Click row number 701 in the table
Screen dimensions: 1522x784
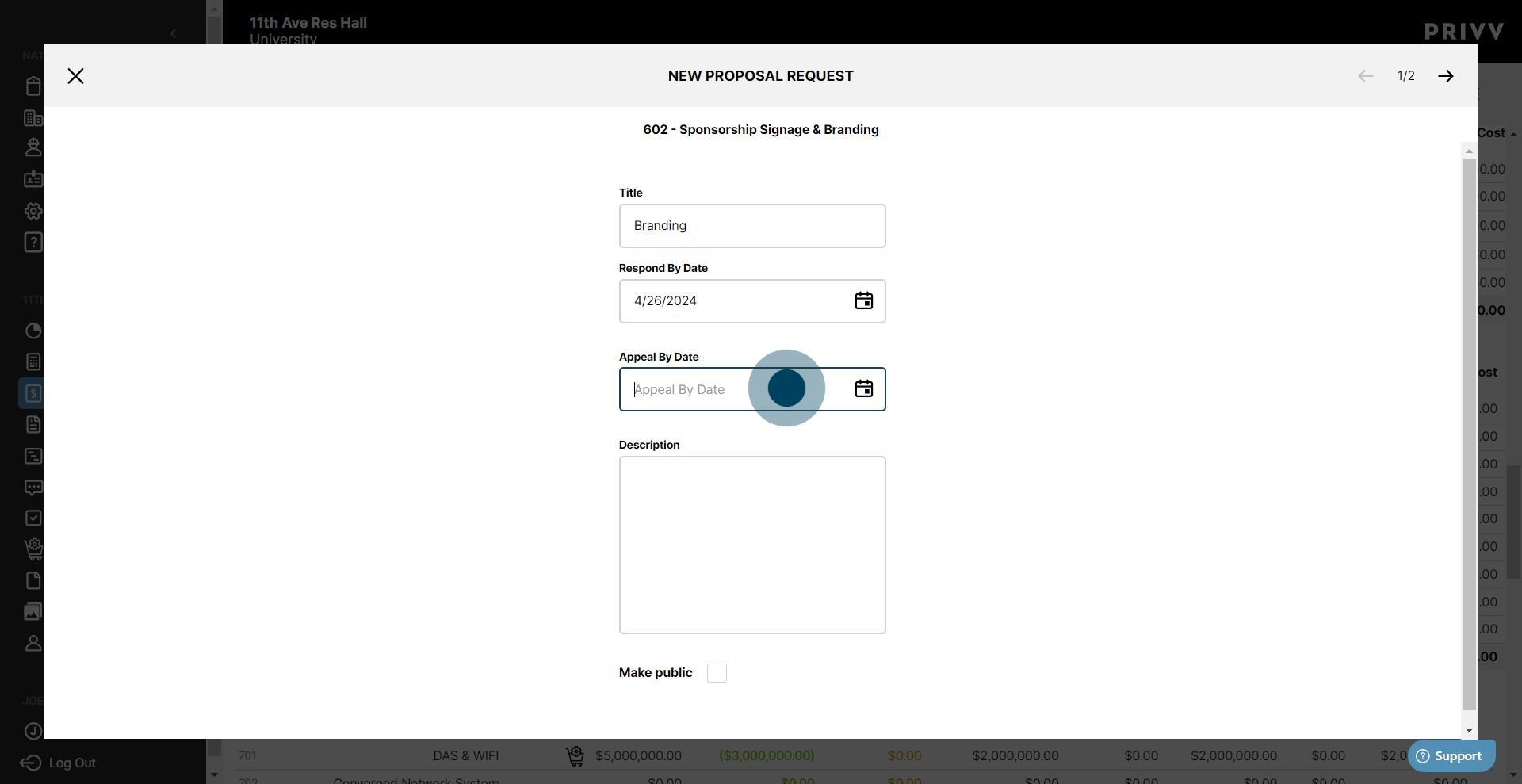coord(247,756)
